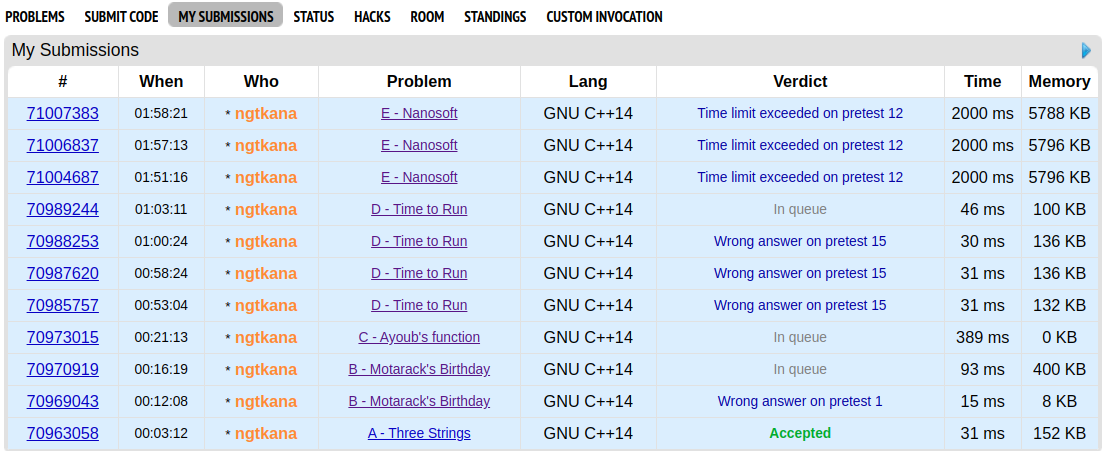1102x451 pixels.
Task: Switch to the Submit Code tab
Action: click(x=121, y=16)
